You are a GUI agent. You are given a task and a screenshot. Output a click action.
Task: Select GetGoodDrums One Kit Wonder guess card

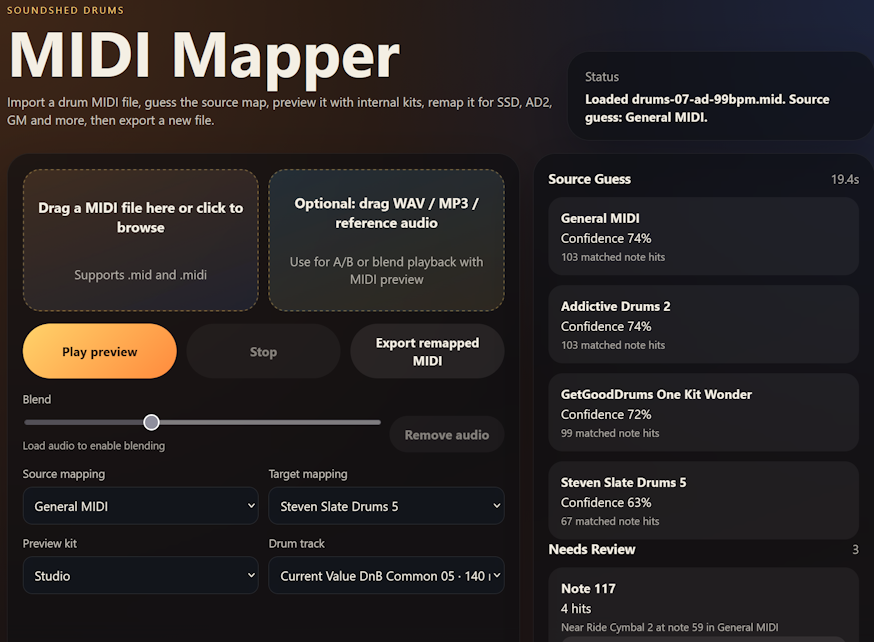[x=703, y=412]
